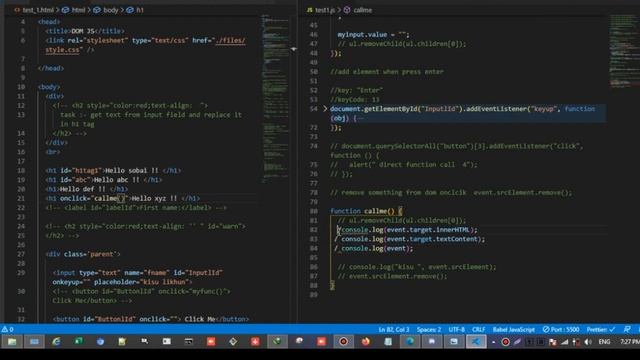The image size is (640, 360).
Task: Click the console.log(event); line
Action: (377, 249)
